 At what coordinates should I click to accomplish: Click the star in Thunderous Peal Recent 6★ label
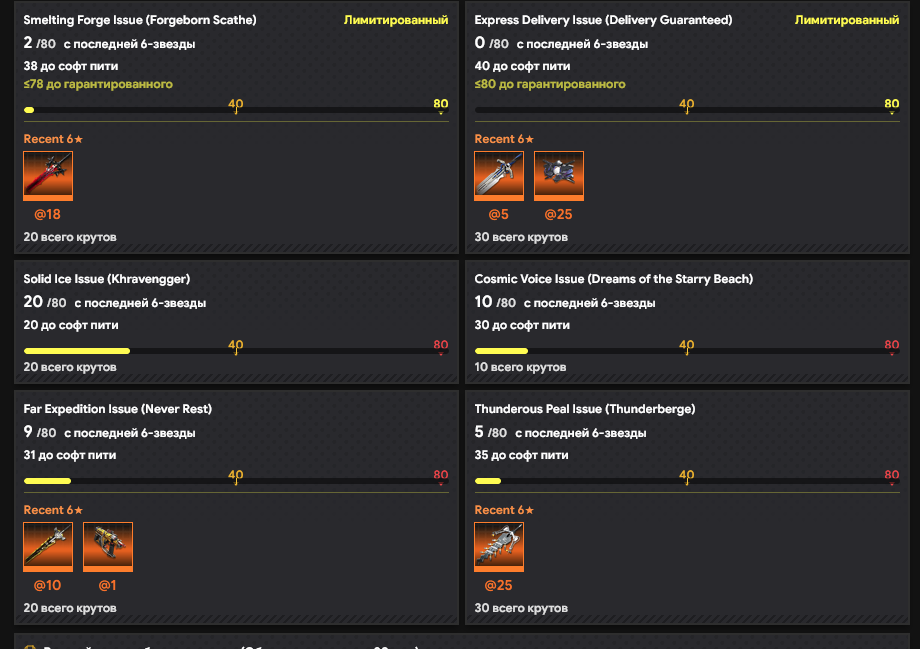530,510
